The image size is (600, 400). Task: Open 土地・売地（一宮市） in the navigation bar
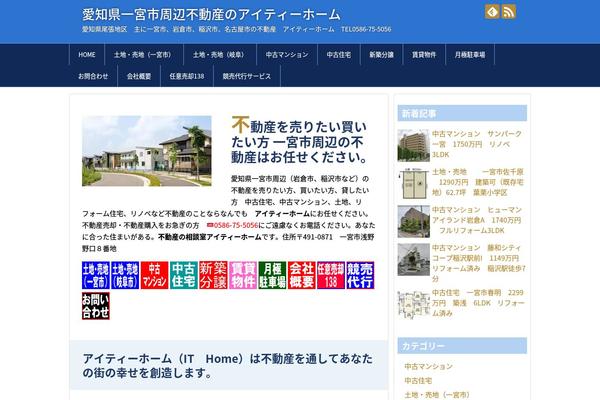[143, 55]
